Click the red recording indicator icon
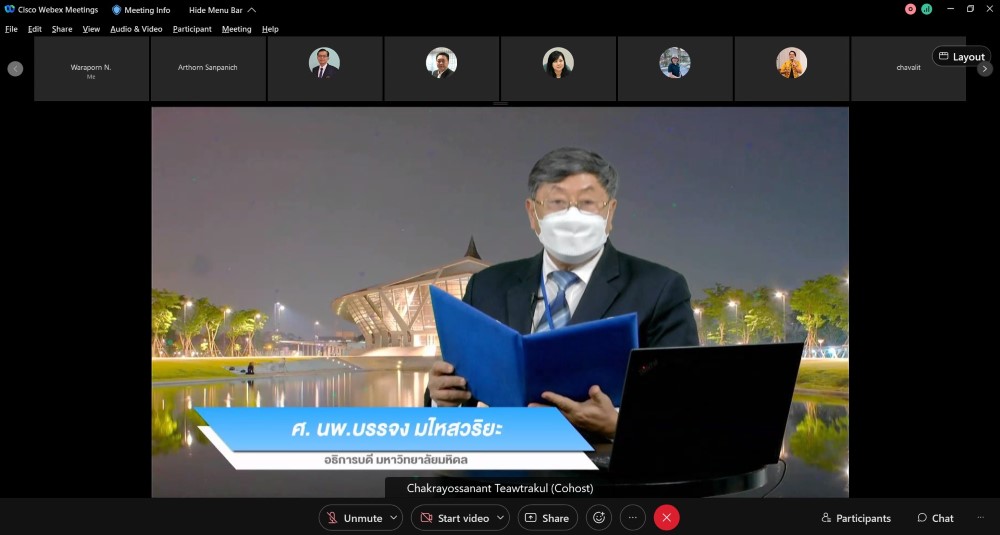This screenshot has width=1000, height=535. [910, 9]
